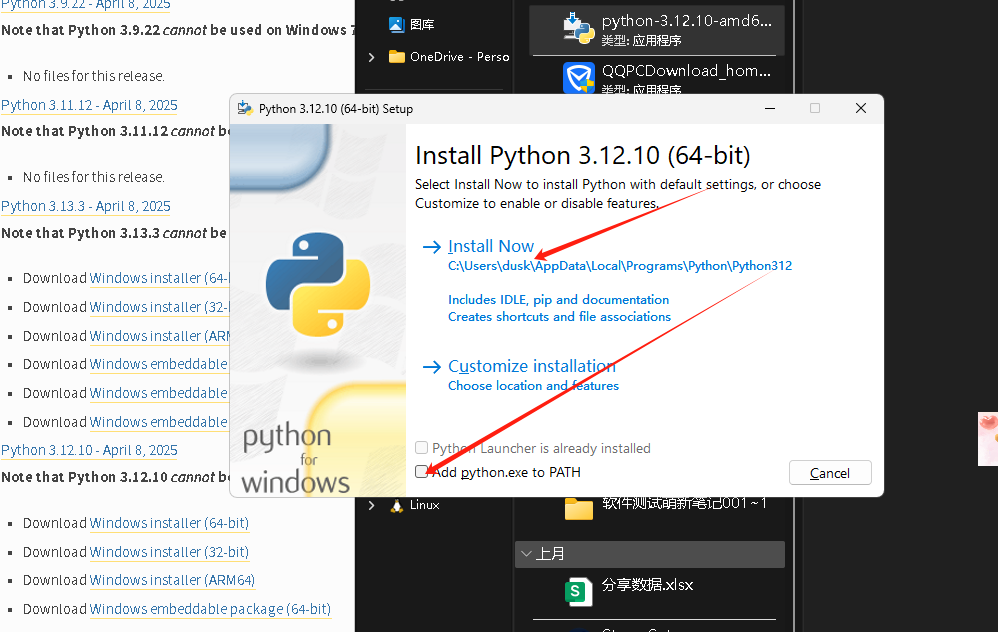
Task: Click the 图库 label in Explorer sidebar
Action: [422, 24]
